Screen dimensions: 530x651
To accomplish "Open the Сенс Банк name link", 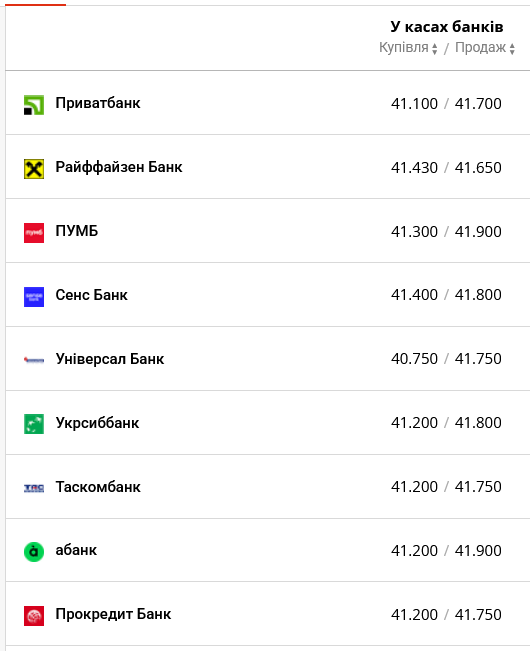I will (92, 295).
